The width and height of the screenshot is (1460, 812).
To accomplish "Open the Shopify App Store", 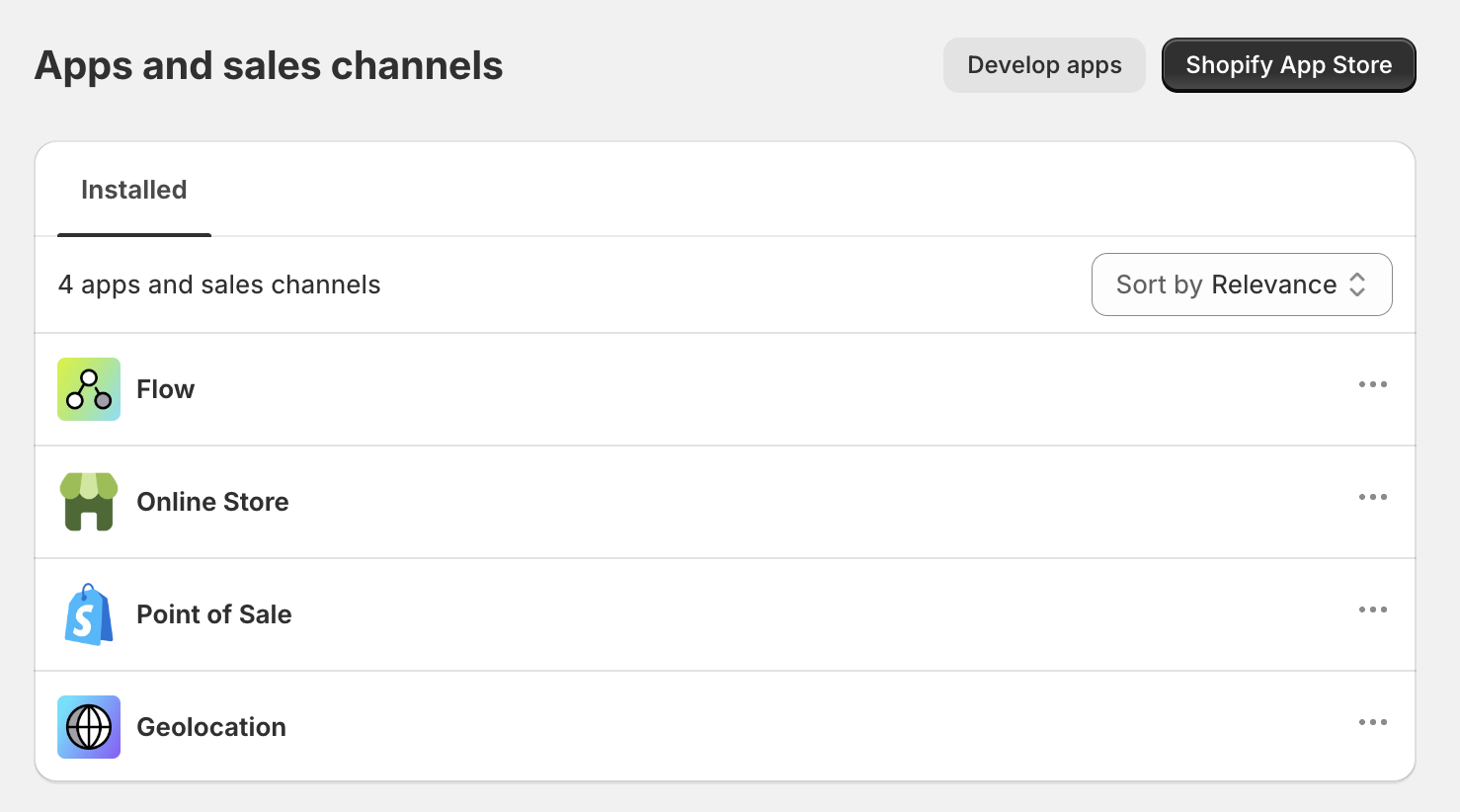I will click(x=1288, y=64).
